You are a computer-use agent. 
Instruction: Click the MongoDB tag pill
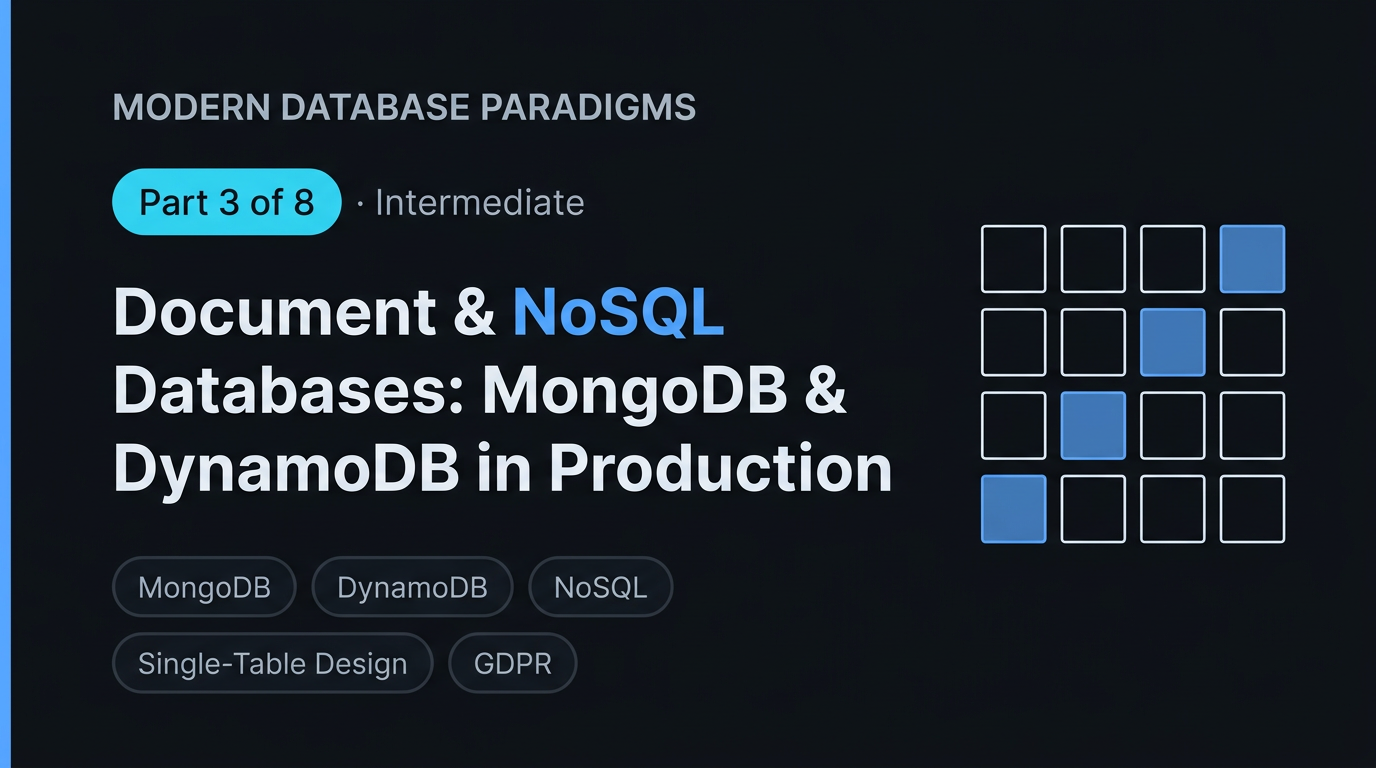[204, 587]
